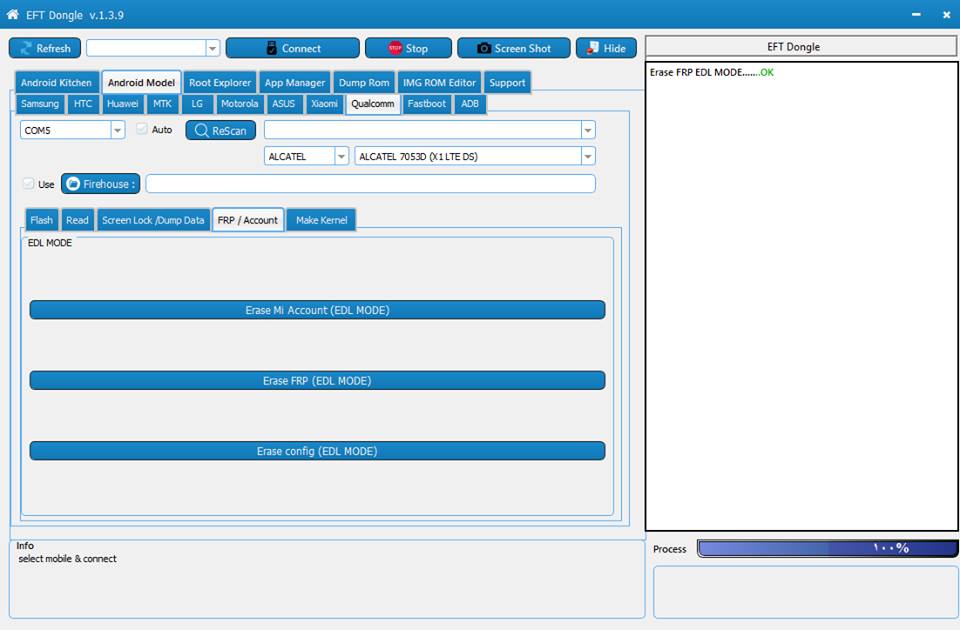Select the HTC brand tab
The width and height of the screenshot is (960, 630).
[83, 103]
